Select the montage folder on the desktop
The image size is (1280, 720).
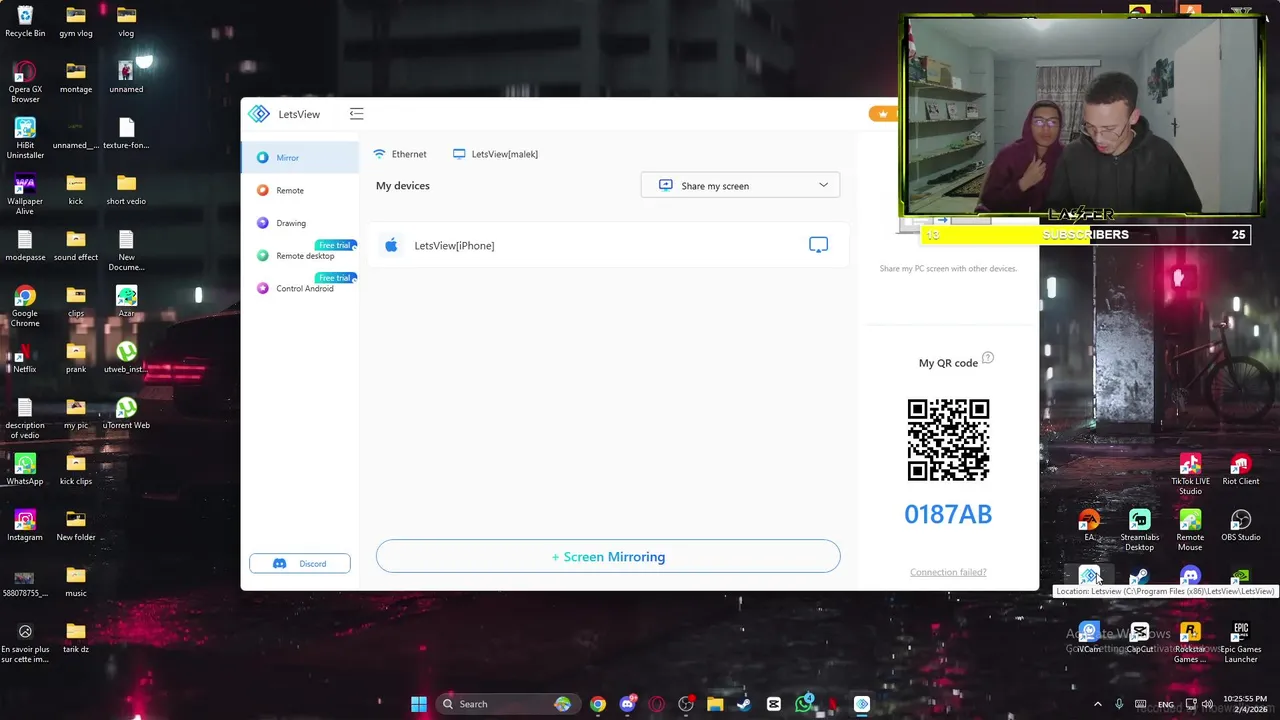click(76, 78)
